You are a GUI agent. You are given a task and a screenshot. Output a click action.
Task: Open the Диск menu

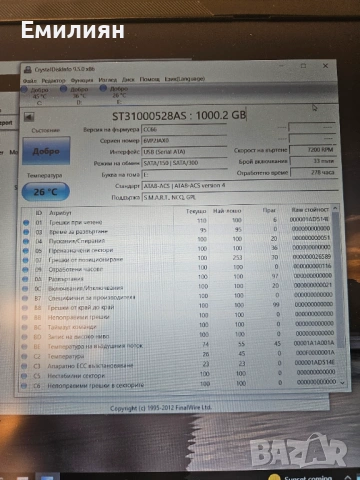click(x=128, y=80)
